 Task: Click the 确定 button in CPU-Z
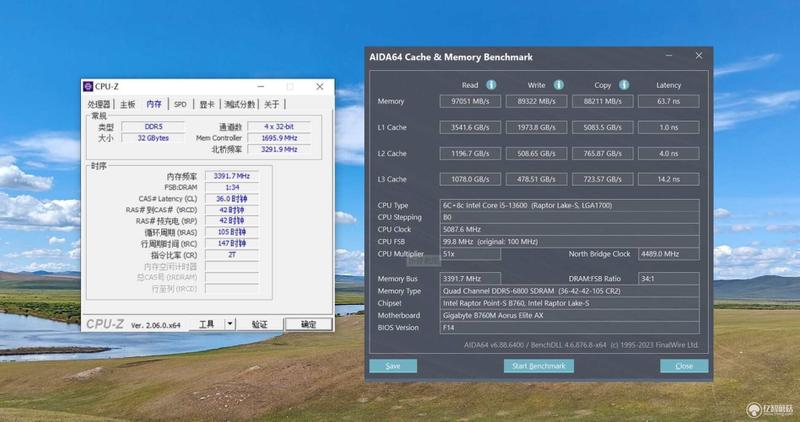pos(308,324)
